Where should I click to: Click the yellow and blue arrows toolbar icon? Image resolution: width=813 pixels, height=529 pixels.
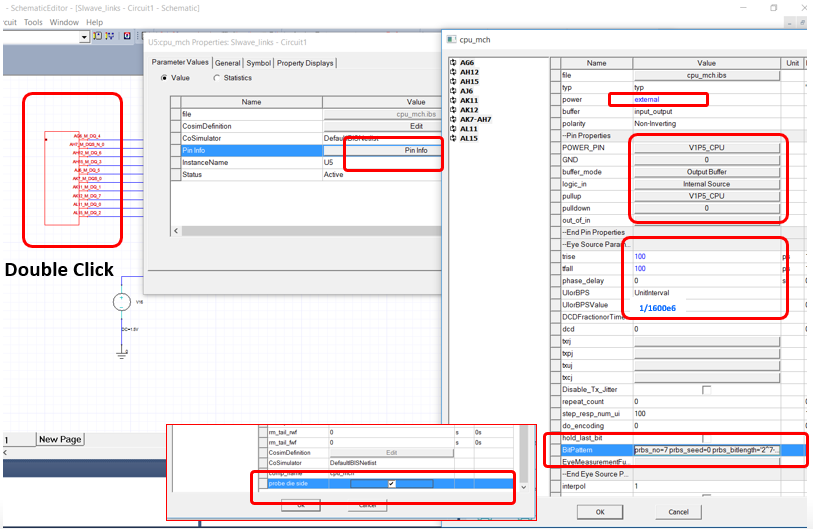(109, 36)
